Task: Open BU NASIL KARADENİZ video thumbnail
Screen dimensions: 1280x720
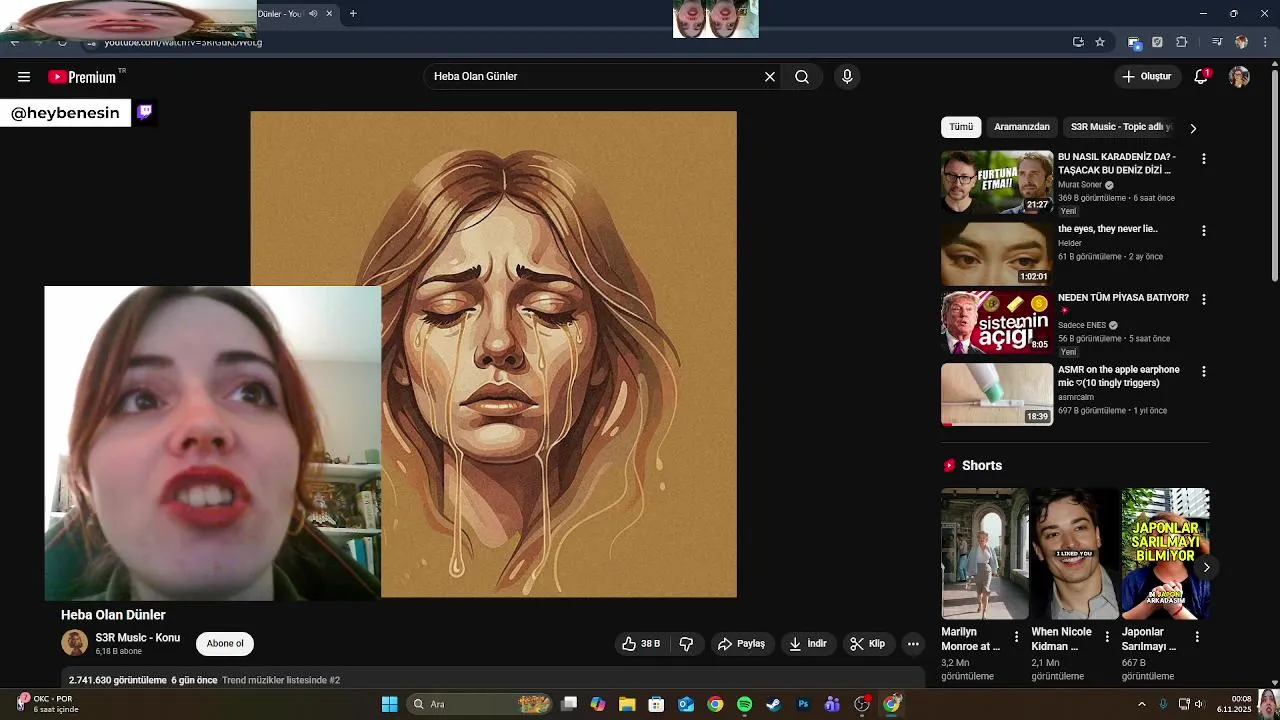Action: (997, 181)
